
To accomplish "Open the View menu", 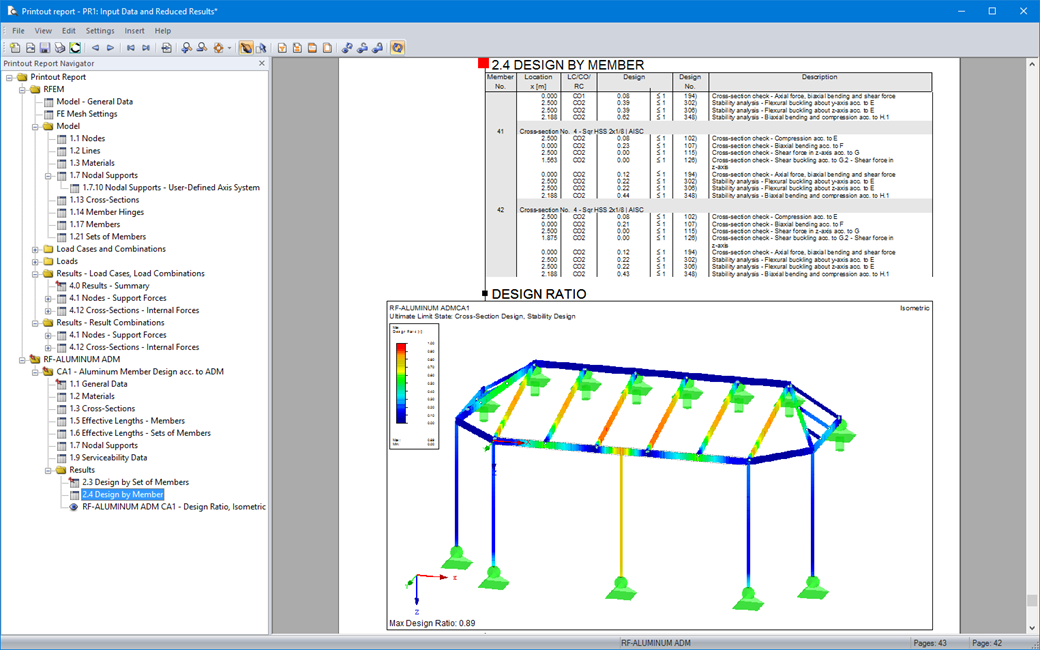I will pos(43,31).
